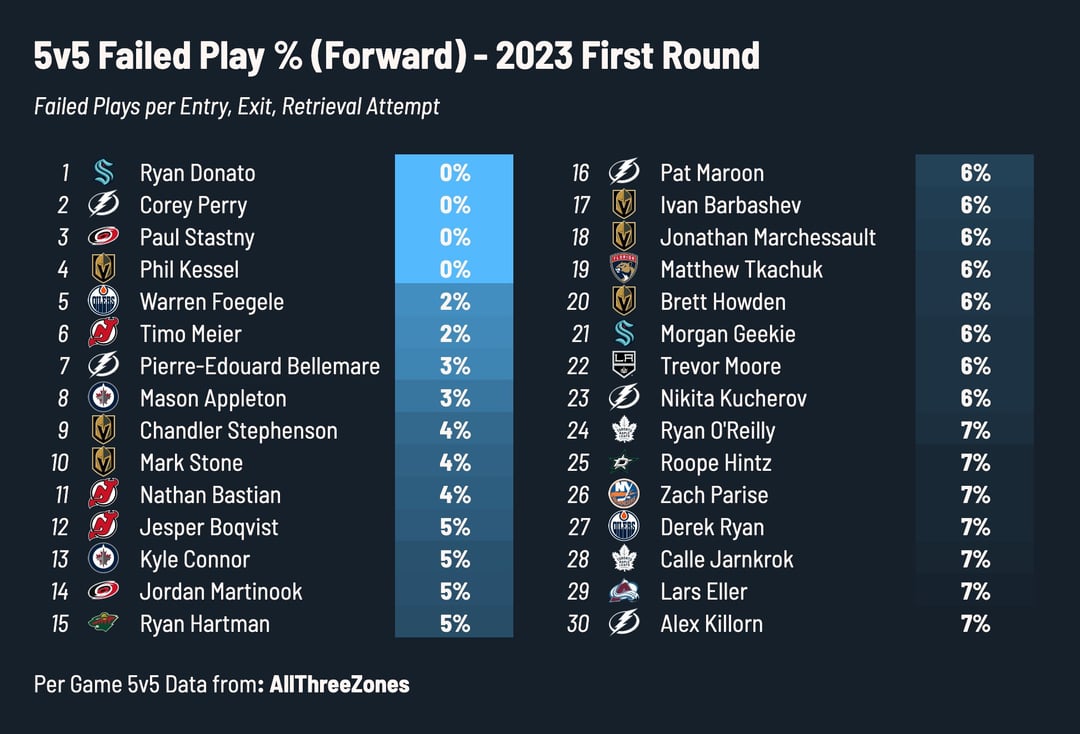Click the Golden Knights logo beside Phil Kessel
The width and height of the screenshot is (1080, 734).
tap(103, 269)
